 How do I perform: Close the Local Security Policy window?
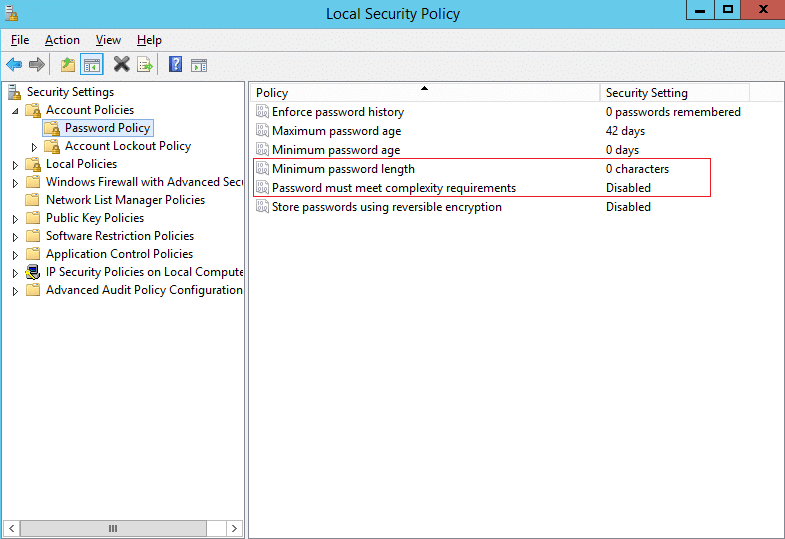762,10
